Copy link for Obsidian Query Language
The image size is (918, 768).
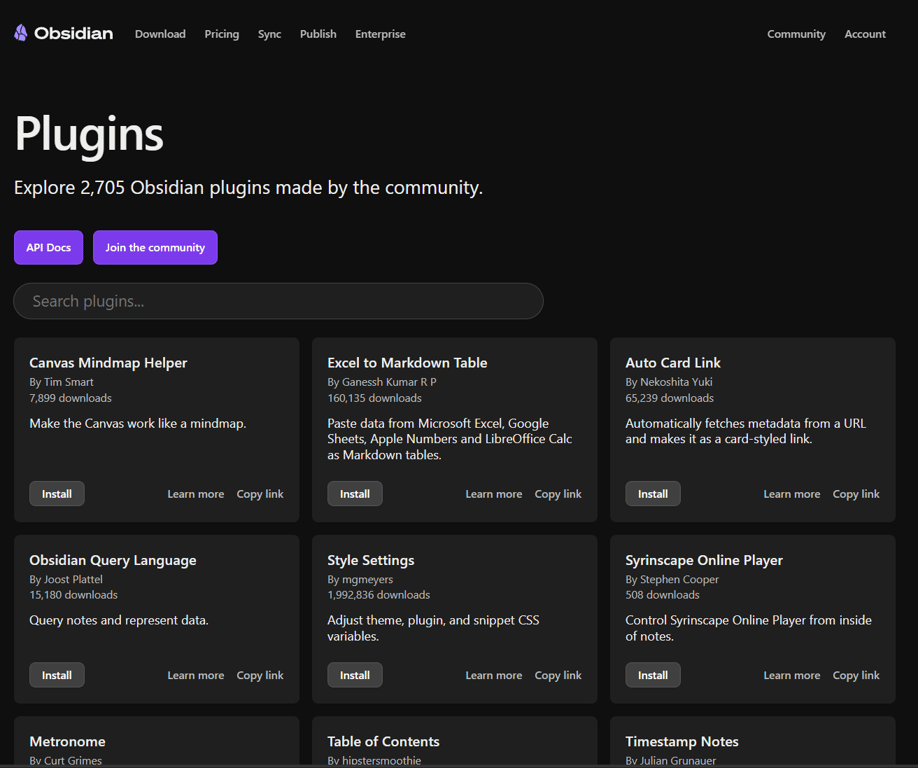(x=260, y=676)
